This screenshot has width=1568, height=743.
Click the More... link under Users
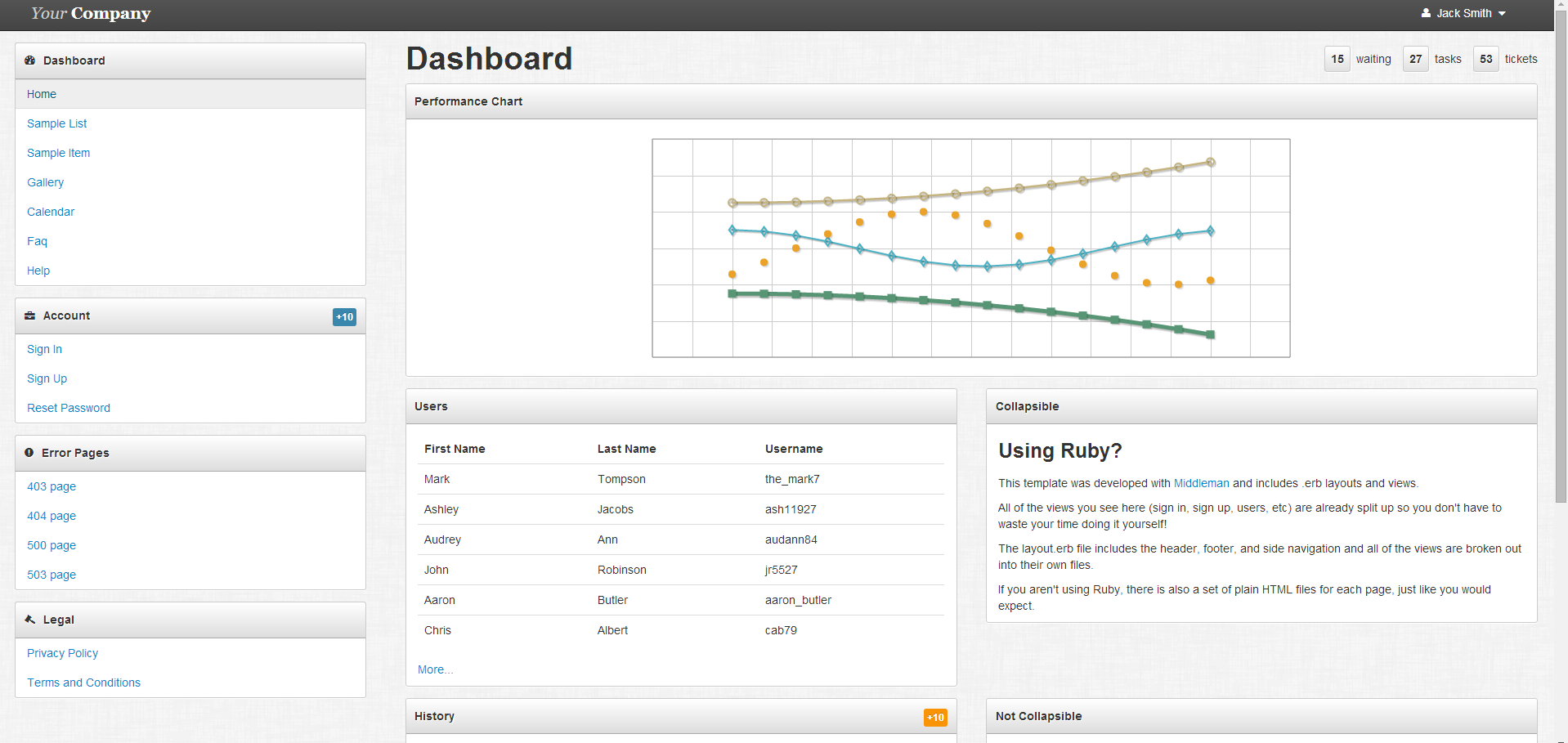coord(435,669)
